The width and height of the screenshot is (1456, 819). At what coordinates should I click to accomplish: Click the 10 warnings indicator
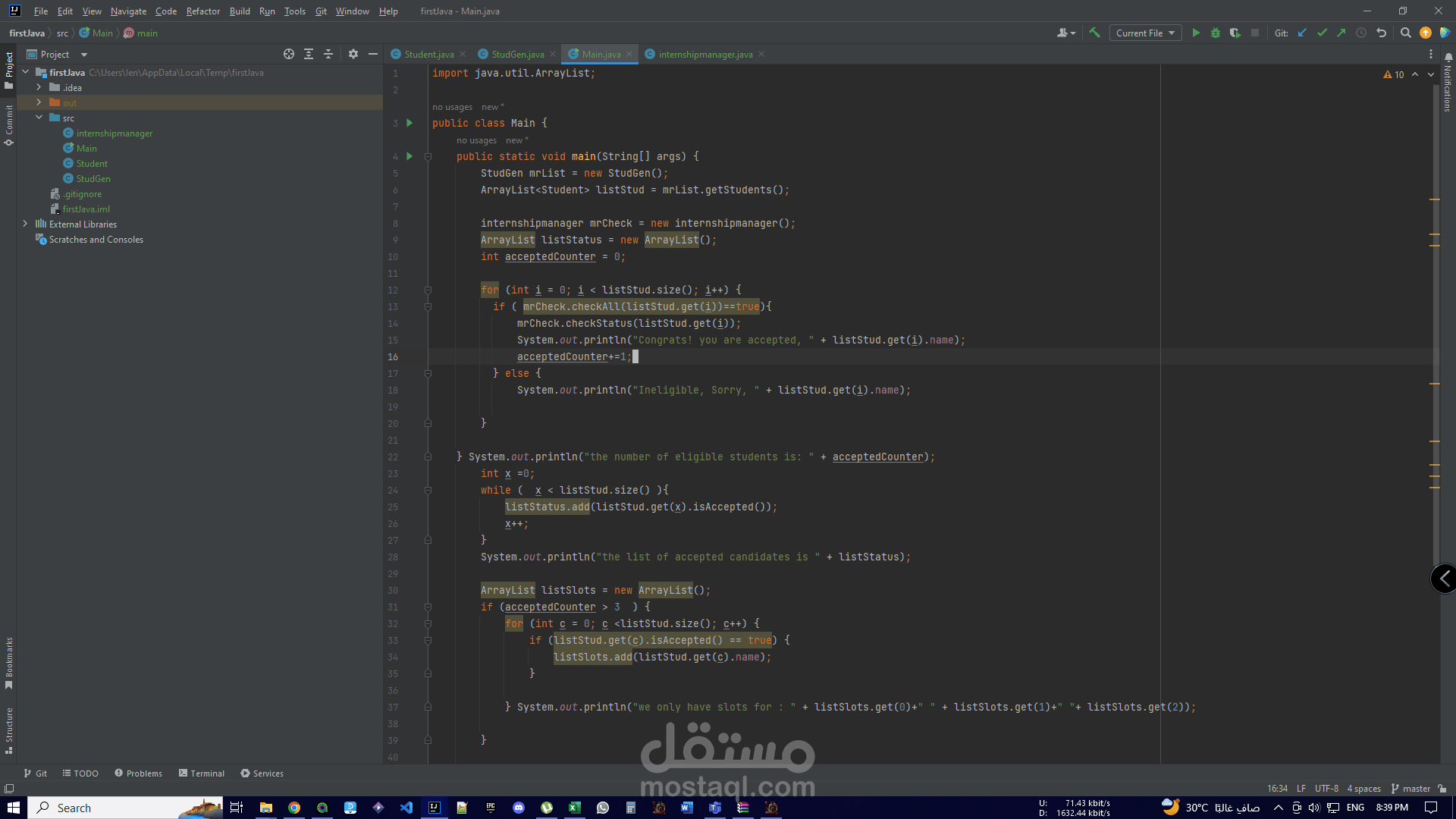(x=1394, y=74)
